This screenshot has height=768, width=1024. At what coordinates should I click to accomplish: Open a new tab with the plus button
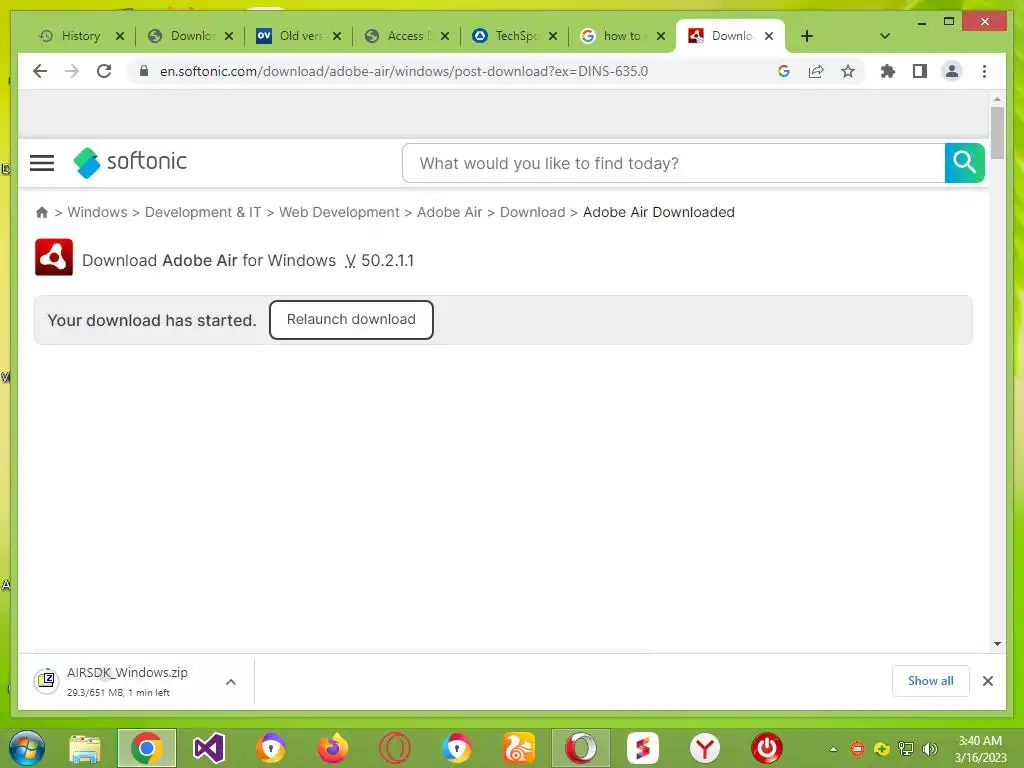tap(807, 36)
